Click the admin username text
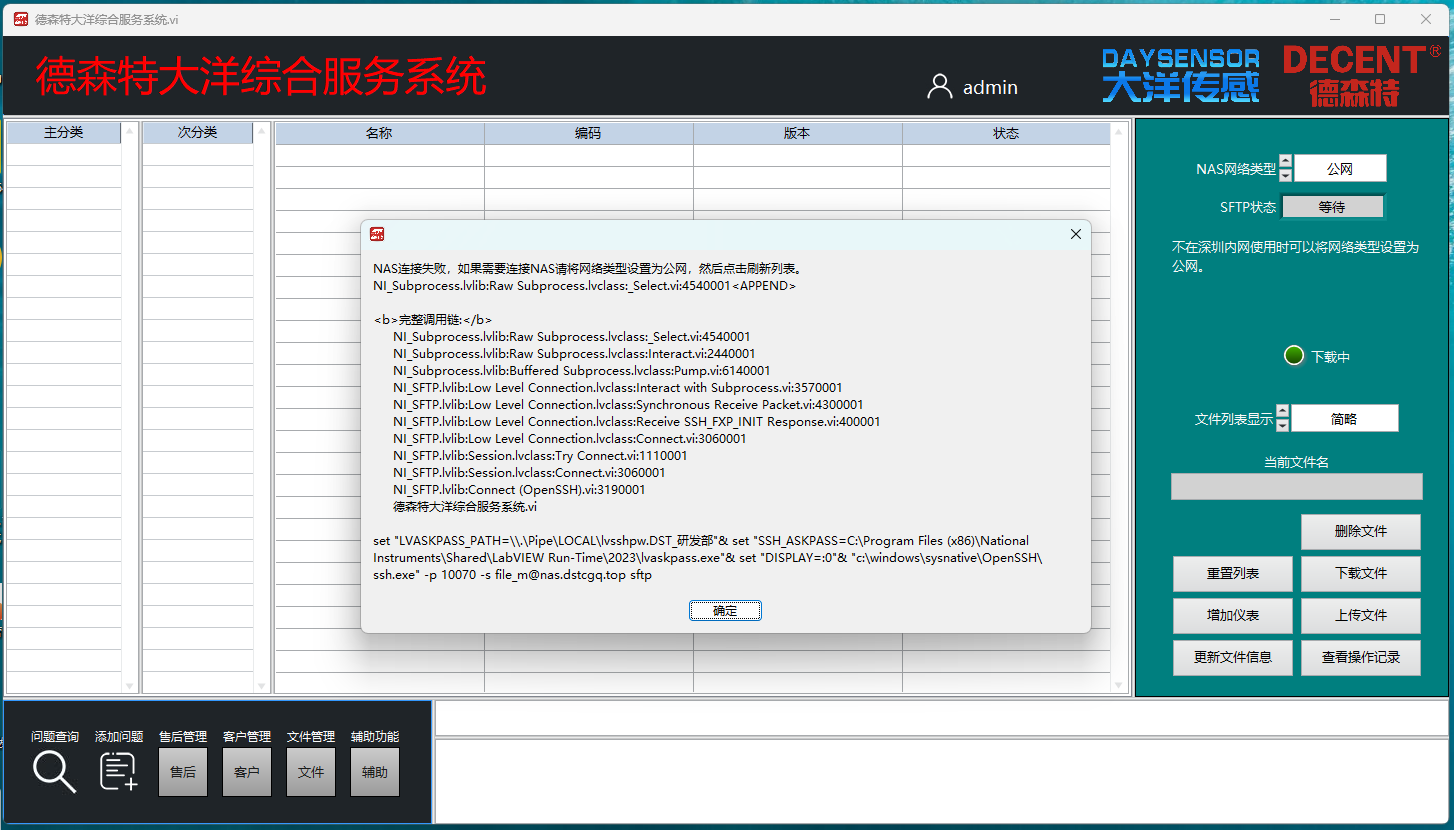 coord(990,88)
